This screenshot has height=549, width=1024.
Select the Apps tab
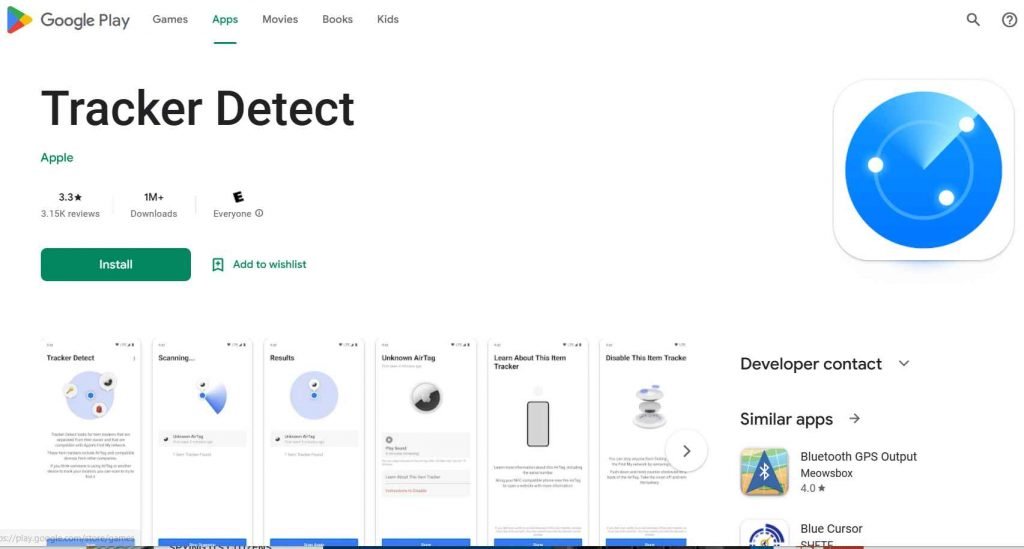pyautogui.click(x=225, y=20)
